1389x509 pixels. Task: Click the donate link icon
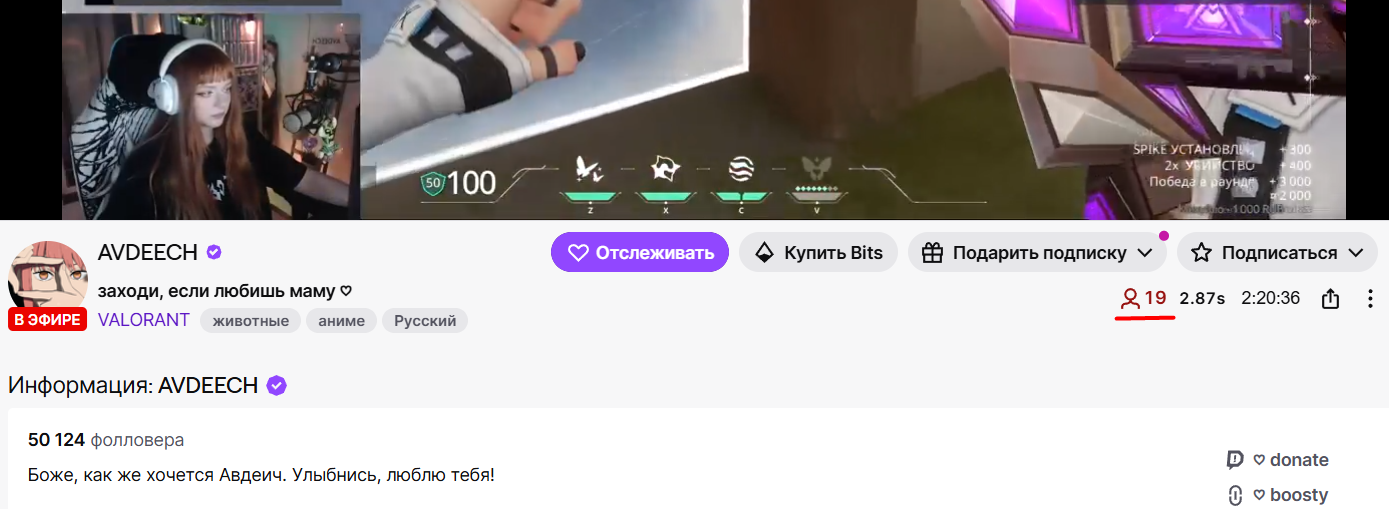[x=1235, y=460]
